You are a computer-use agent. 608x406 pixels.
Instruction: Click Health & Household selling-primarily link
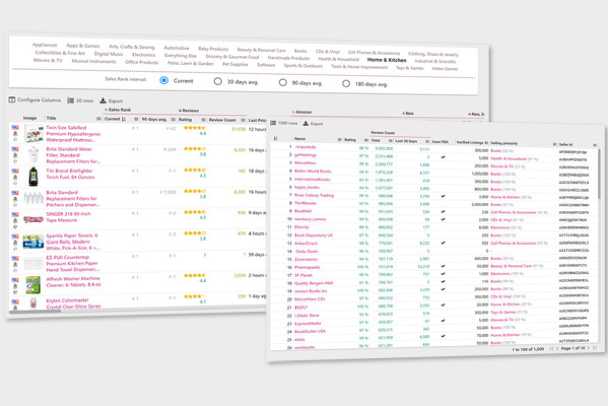[508, 158]
